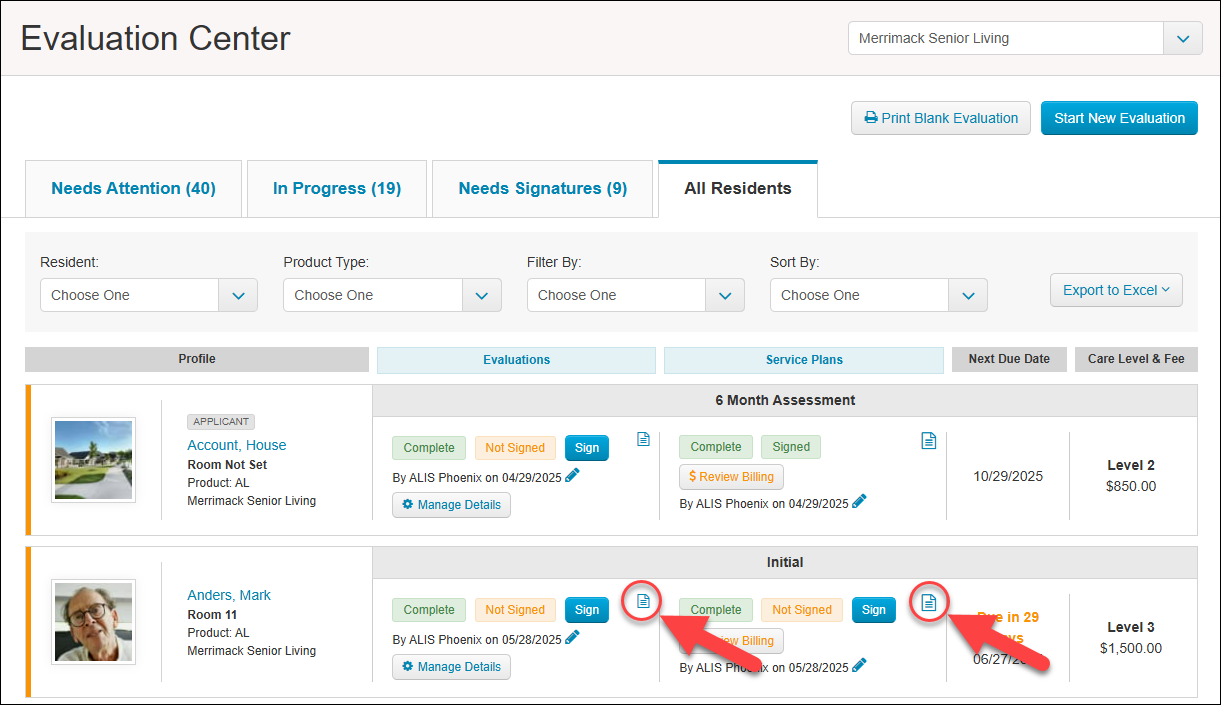Open document icon for Anders, Mark evaluation
This screenshot has width=1221, height=705.
point(643,601)
